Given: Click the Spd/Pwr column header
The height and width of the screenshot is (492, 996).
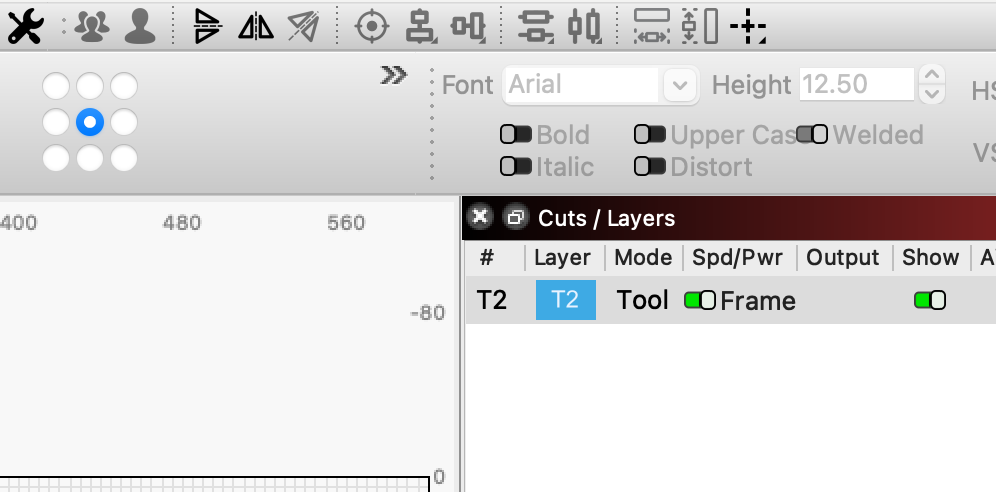Looking at the screenshot, I should point(737,257).
